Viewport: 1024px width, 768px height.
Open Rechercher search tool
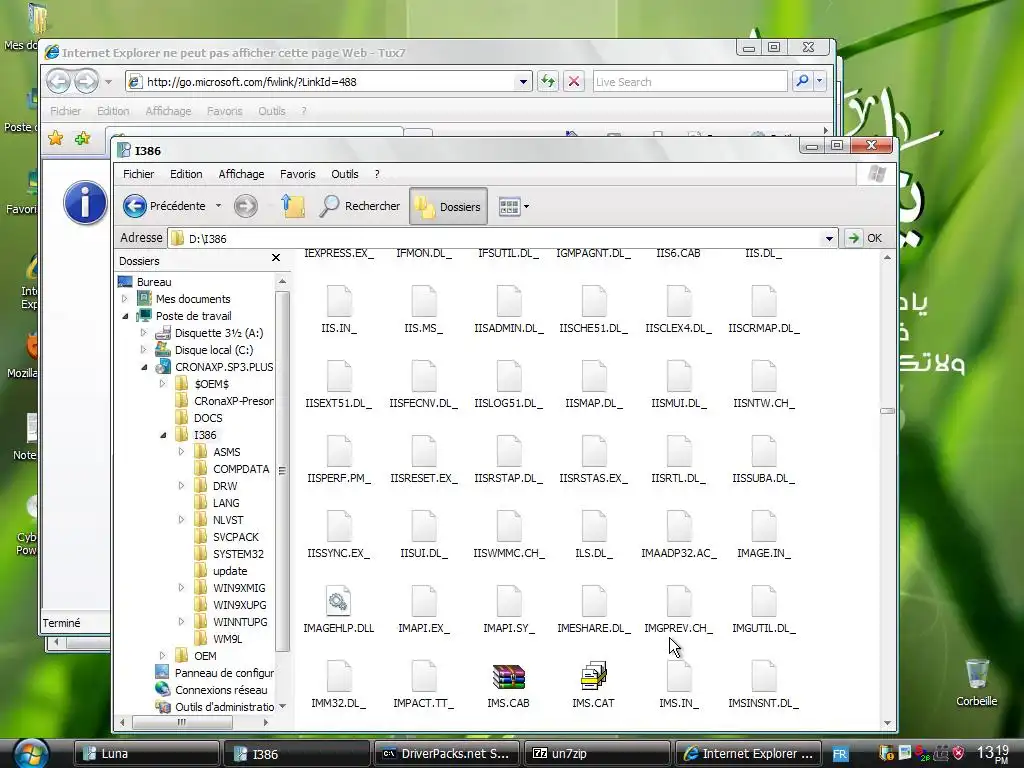360,206
